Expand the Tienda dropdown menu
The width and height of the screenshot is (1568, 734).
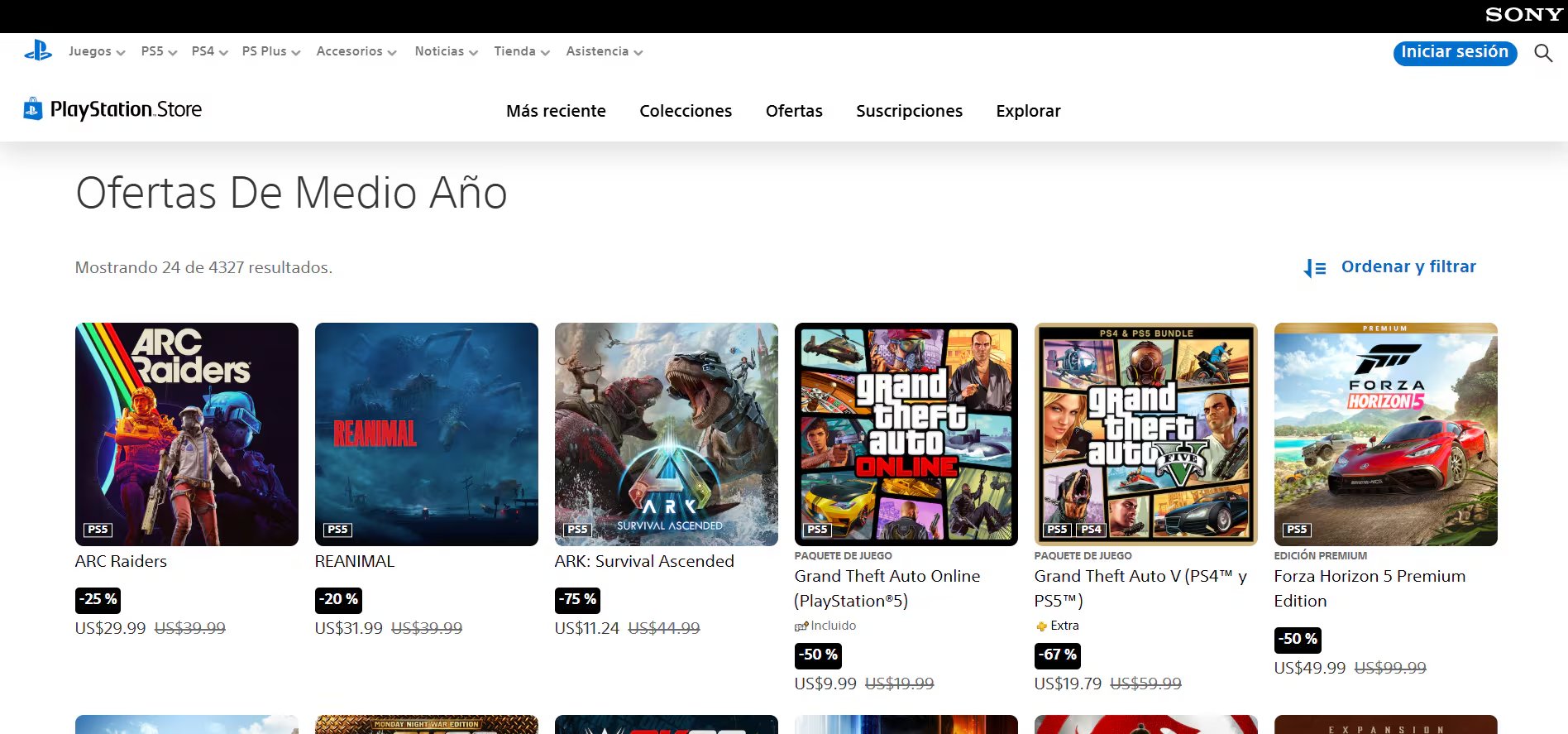tap(522, 51)
